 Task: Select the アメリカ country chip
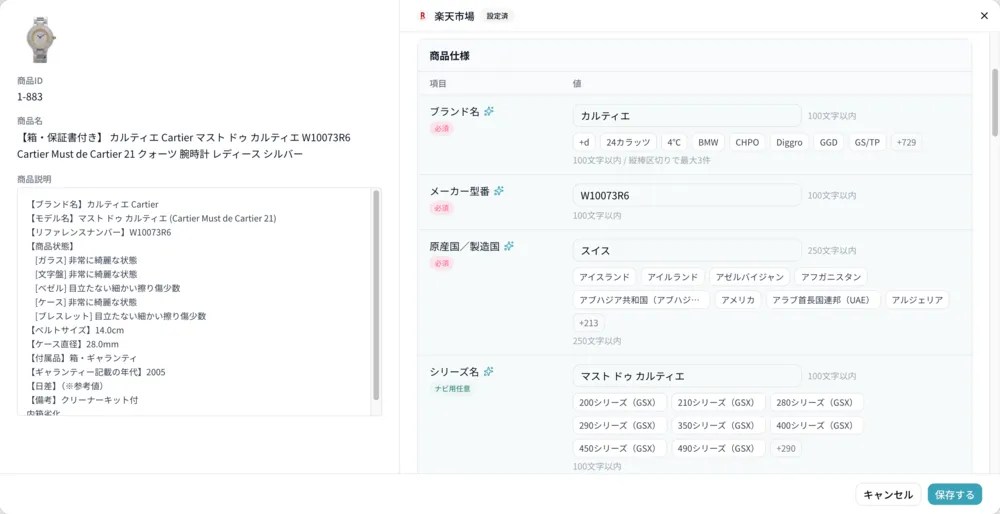point(738,300)
